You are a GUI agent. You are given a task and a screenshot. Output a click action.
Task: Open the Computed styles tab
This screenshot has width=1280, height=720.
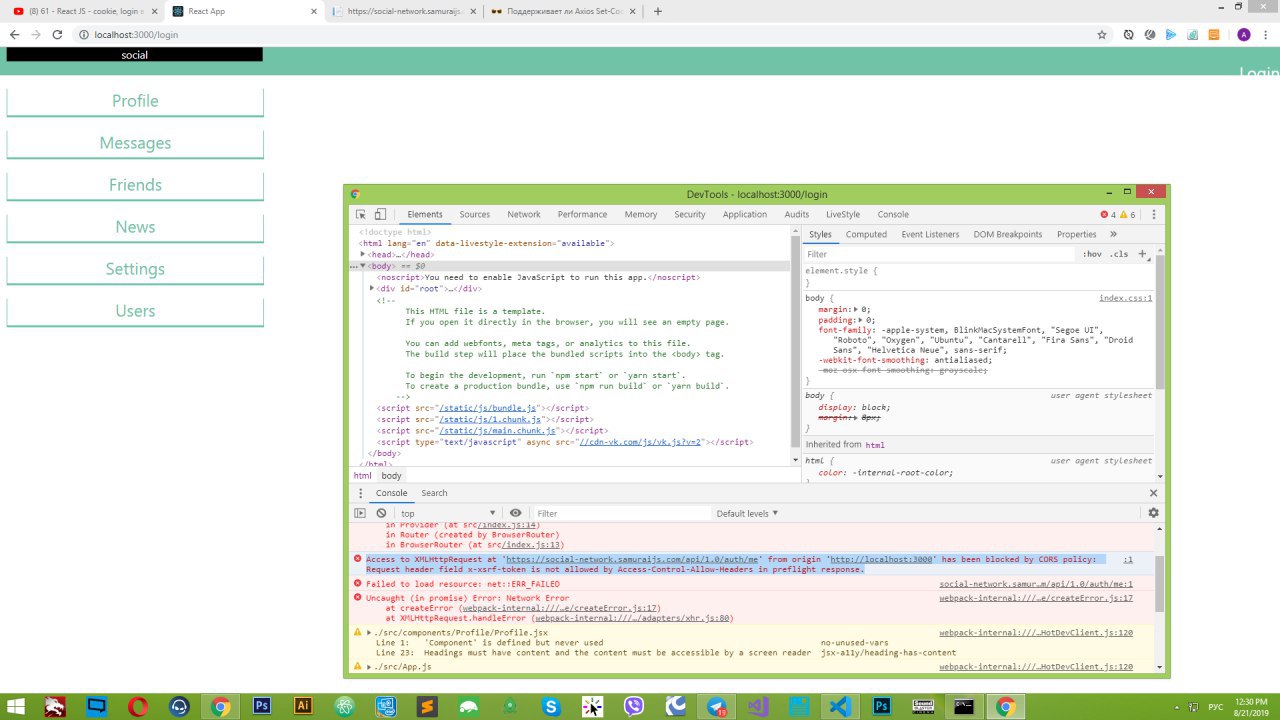tap(866, 234)
